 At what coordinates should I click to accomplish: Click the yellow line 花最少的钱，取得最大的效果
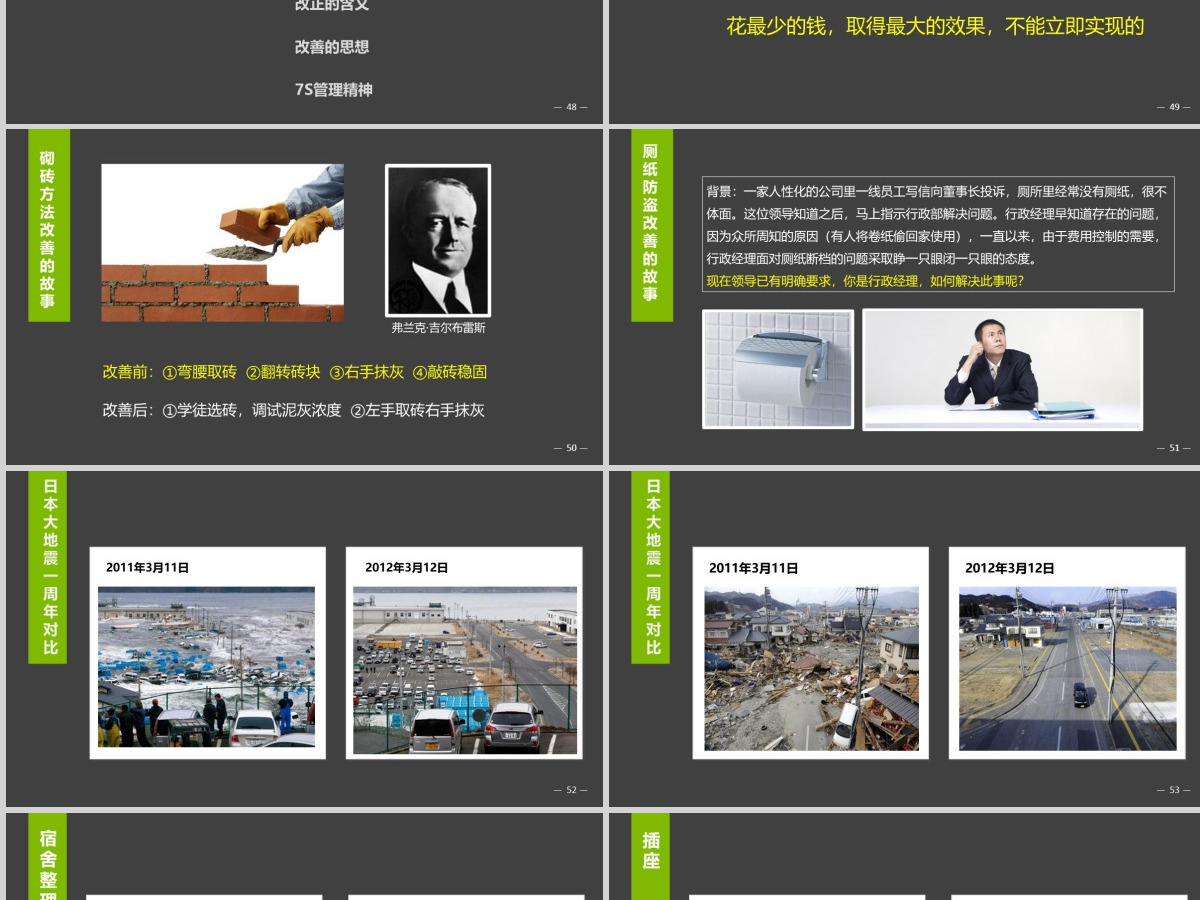935,26
